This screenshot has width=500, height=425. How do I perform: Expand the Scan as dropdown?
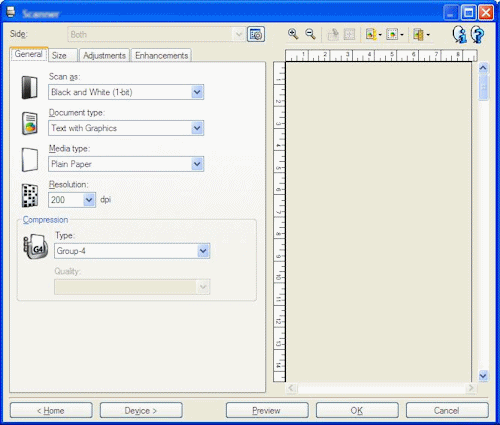coord(197,92)
